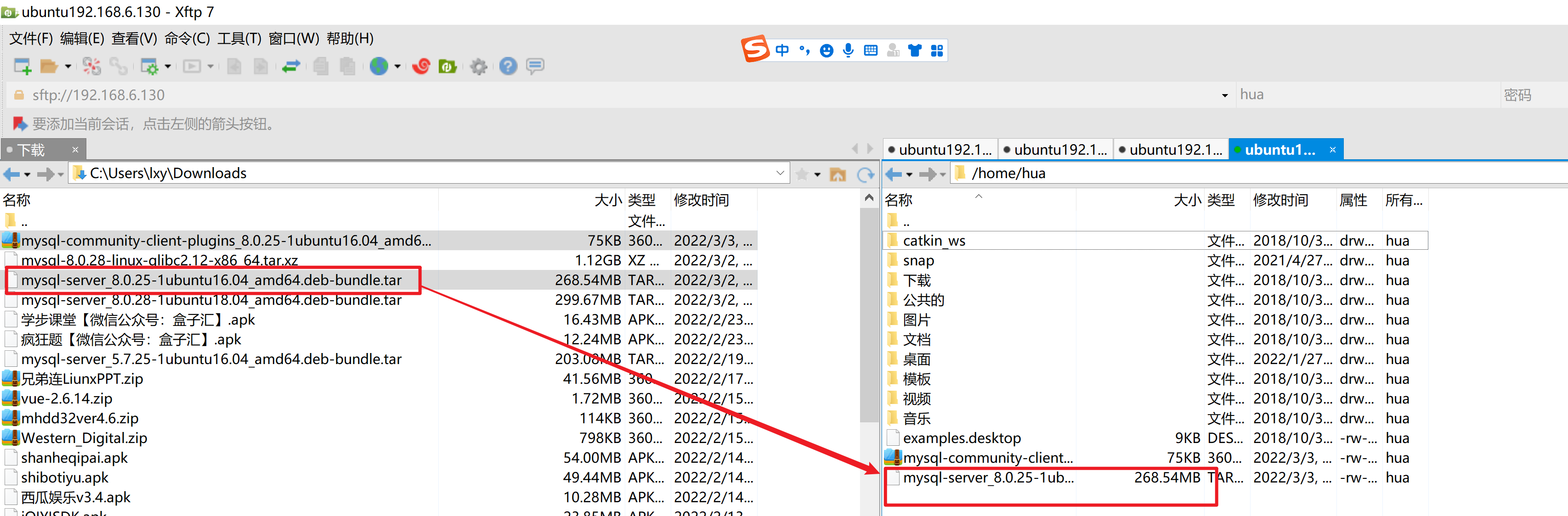Toggle Chinese/English input mode in Sogou bar
This screenshot has height=516, width=1568.
[x=782, y=50]
